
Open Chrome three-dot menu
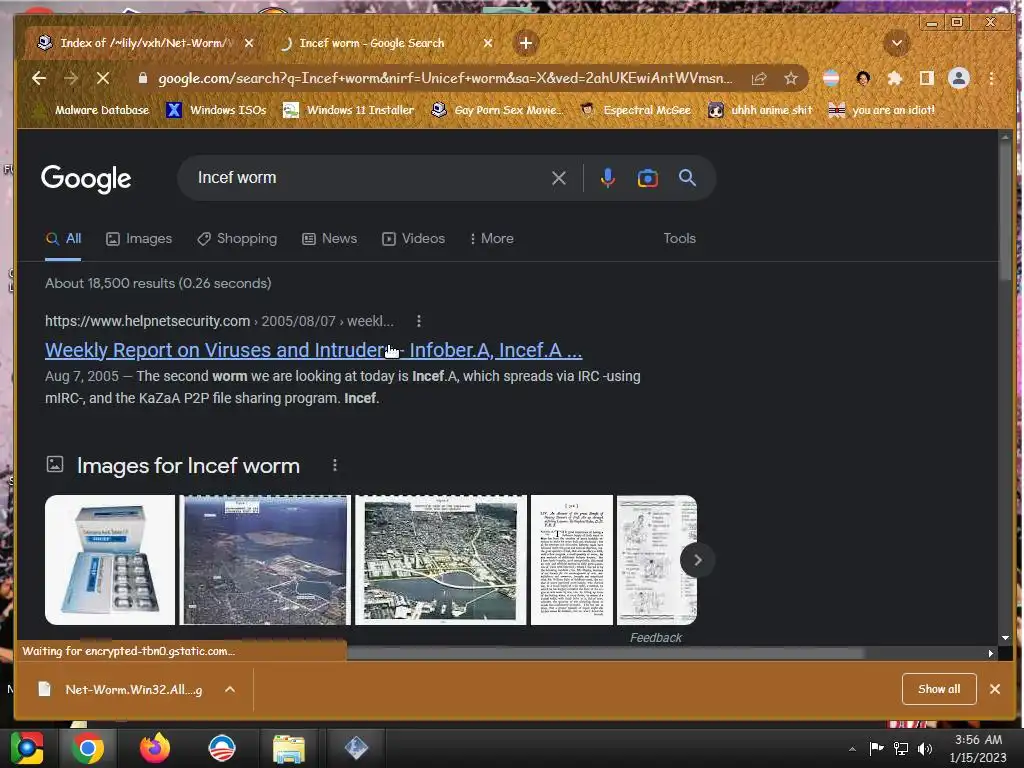pos(991,78)
